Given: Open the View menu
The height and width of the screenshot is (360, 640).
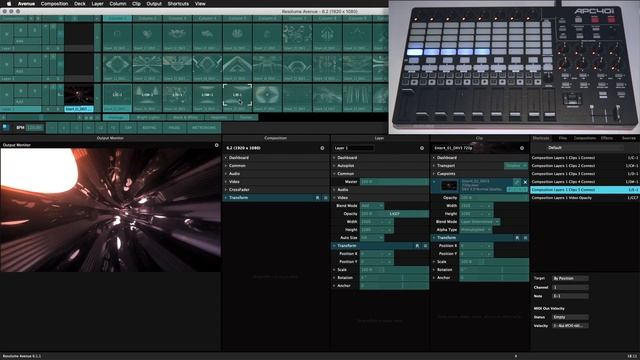Looking at the screenshot, I should (200, 4).
